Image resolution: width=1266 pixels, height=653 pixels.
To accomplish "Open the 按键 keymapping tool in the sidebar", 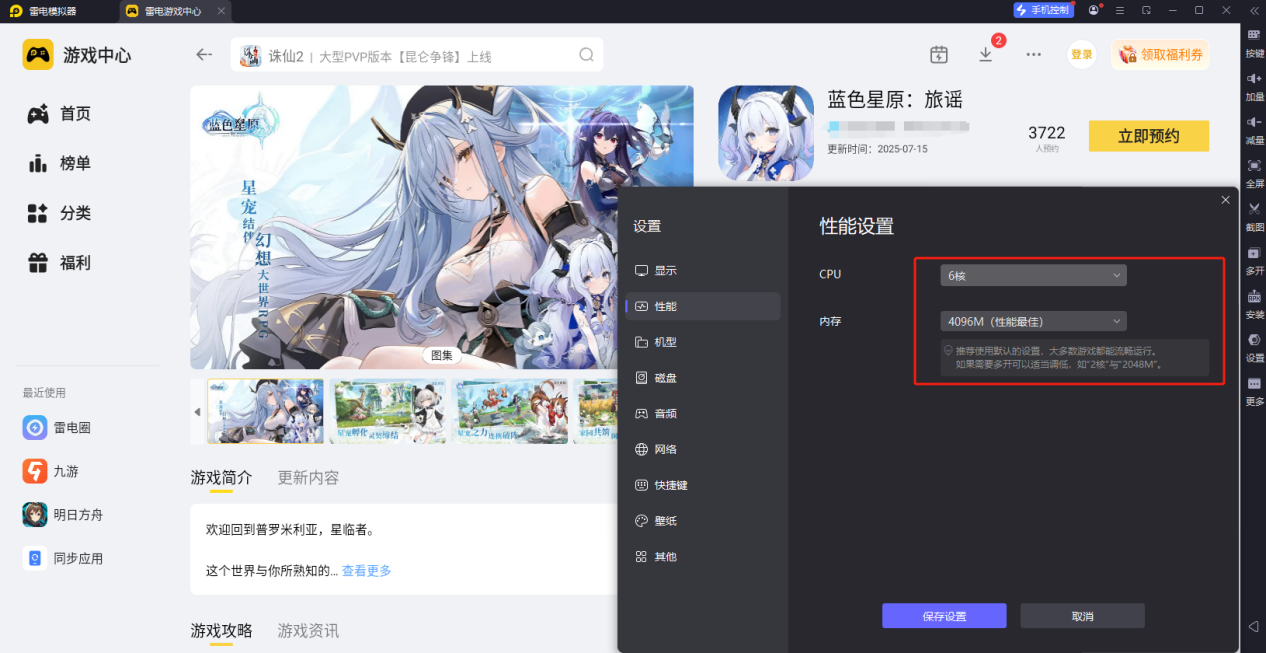I will [1254, 41].
